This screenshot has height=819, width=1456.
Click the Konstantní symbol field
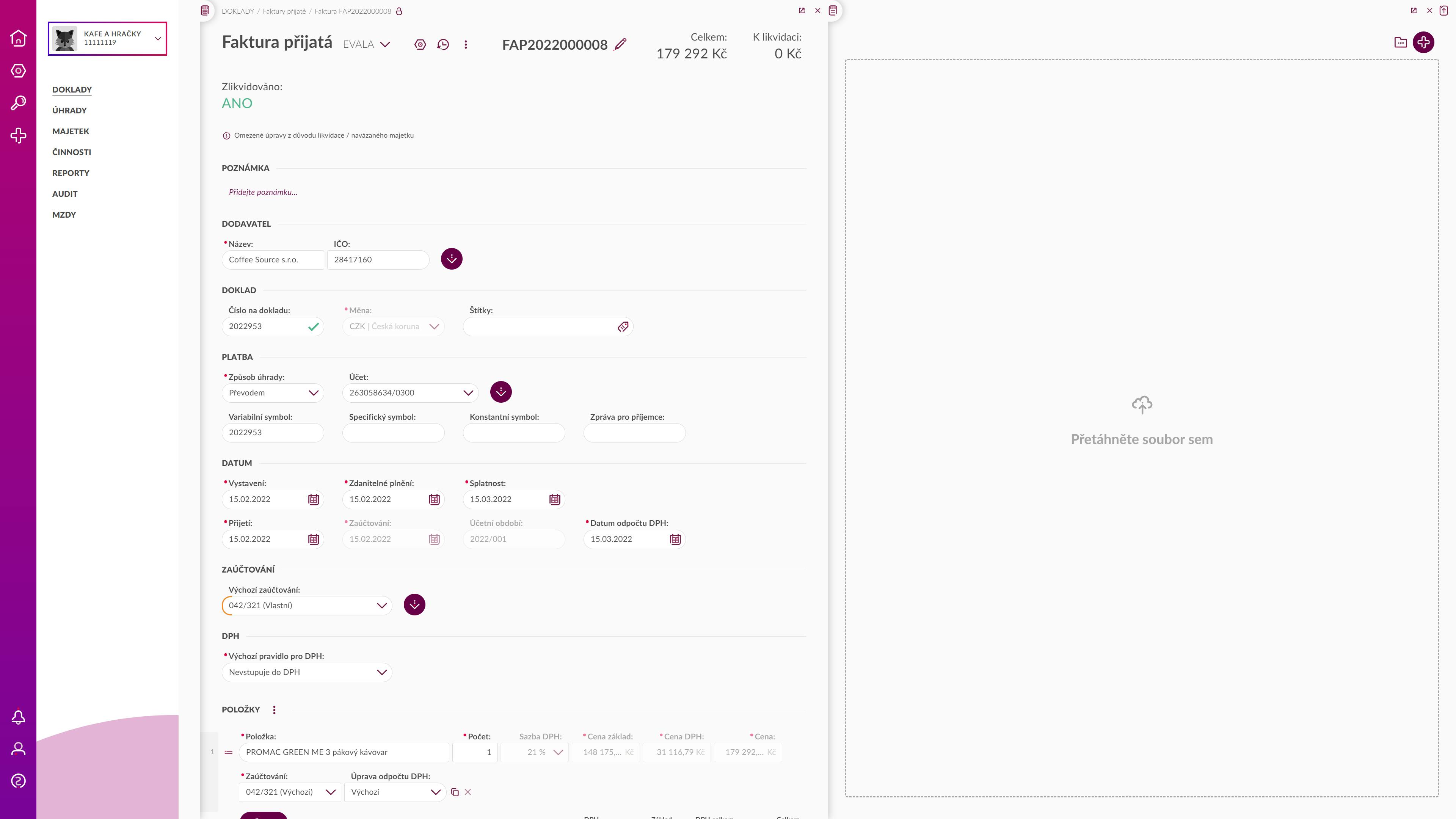coord(514,433)
